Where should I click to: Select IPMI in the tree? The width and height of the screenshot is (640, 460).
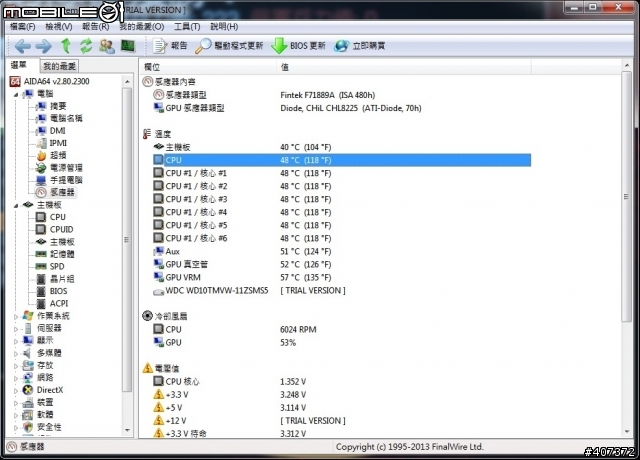(51, 143)
